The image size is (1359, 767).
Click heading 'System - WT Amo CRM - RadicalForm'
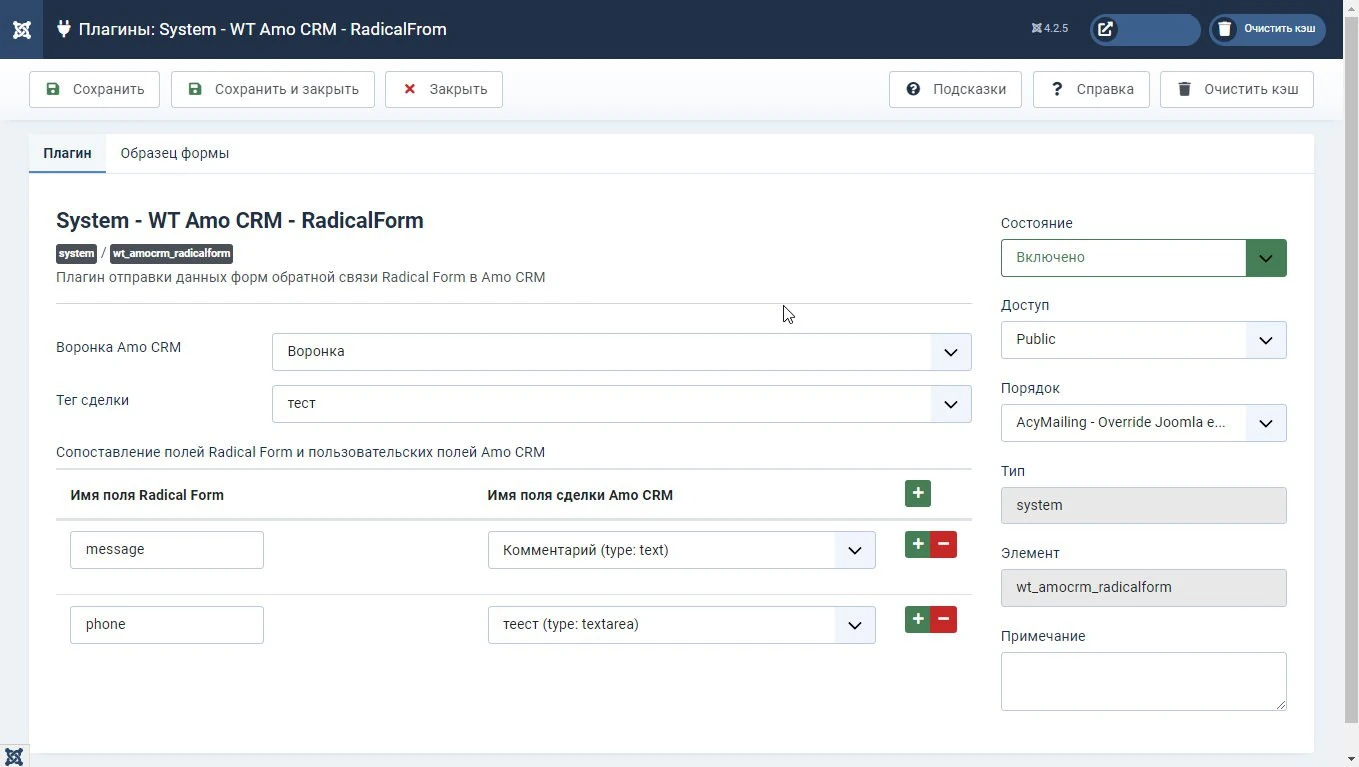click(240, 220)
